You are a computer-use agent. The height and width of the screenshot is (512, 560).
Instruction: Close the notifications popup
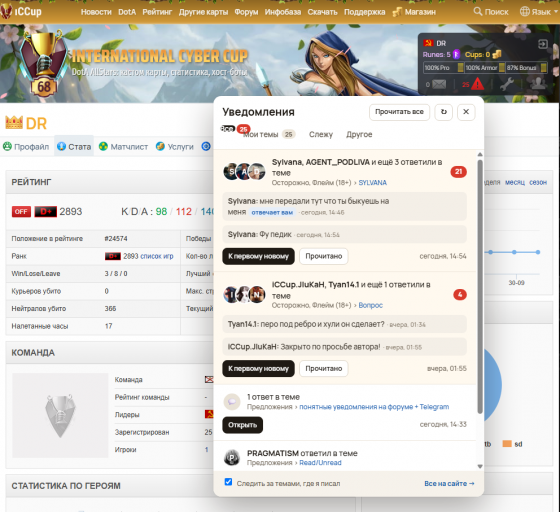[x=466, y=112]
